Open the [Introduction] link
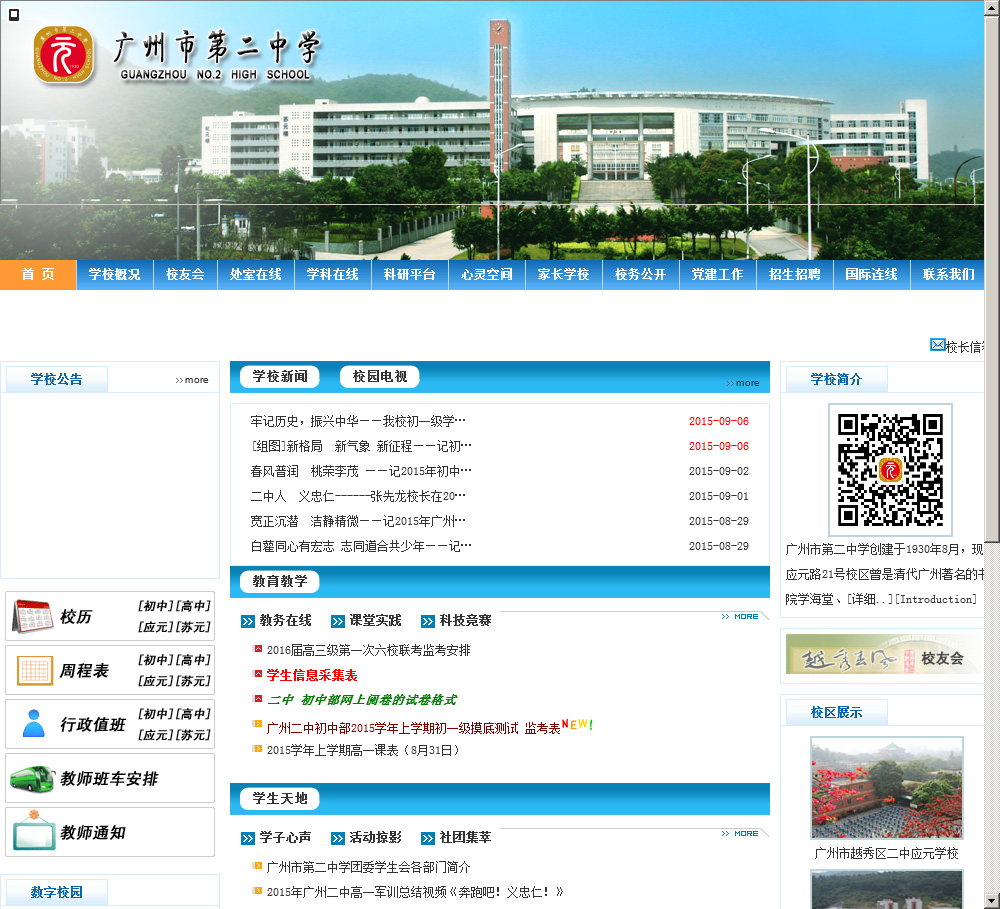Image resolution: width=1000 pixels, height=909 pixels. [936, 599]
